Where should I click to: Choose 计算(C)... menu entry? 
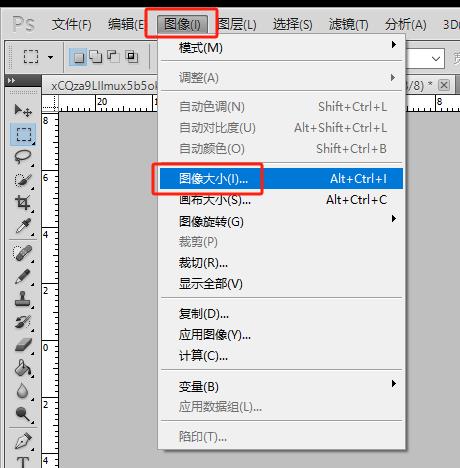click(282, 356)
